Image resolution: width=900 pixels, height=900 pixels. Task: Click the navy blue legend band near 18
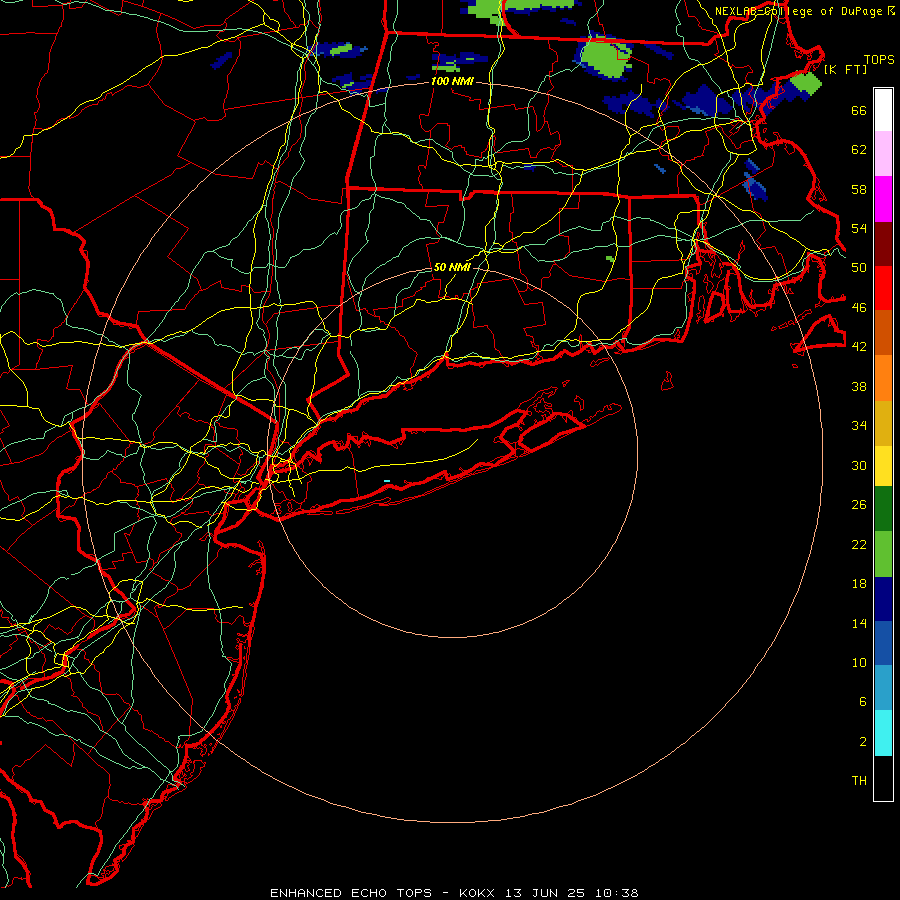click(x=883, y=599)
